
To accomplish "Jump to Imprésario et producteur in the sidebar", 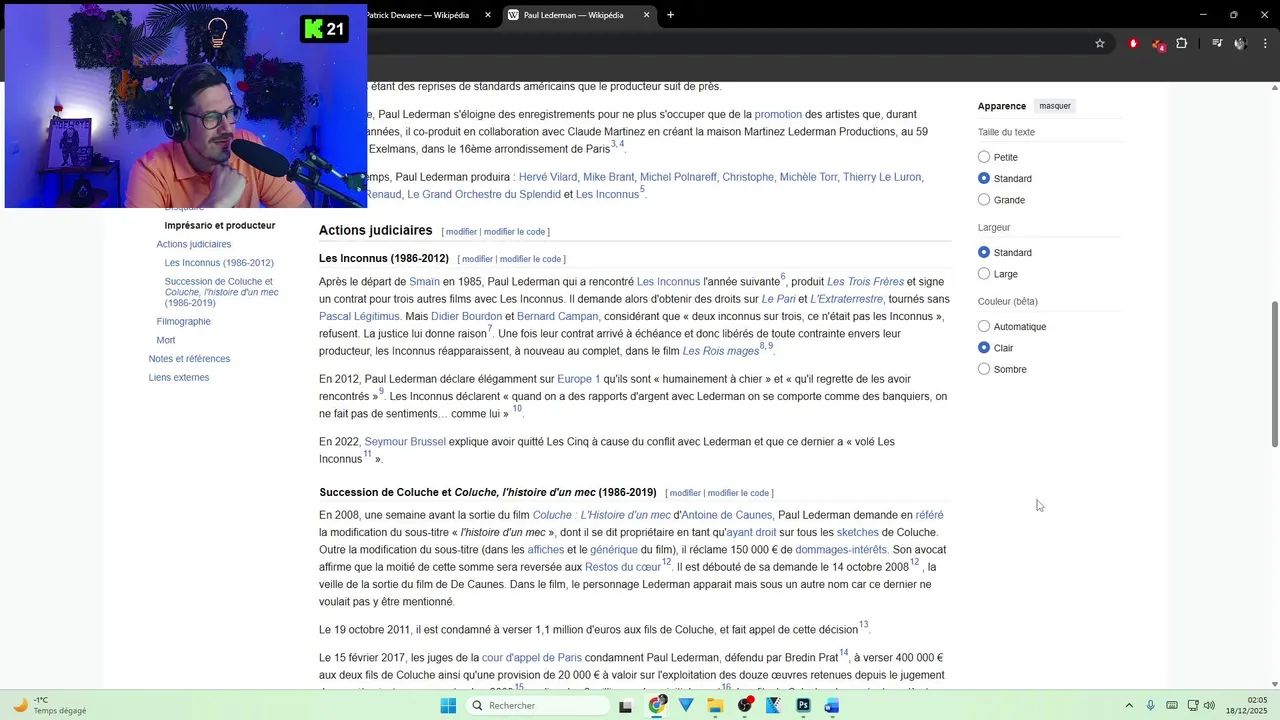I will click(x=220, y=226).
